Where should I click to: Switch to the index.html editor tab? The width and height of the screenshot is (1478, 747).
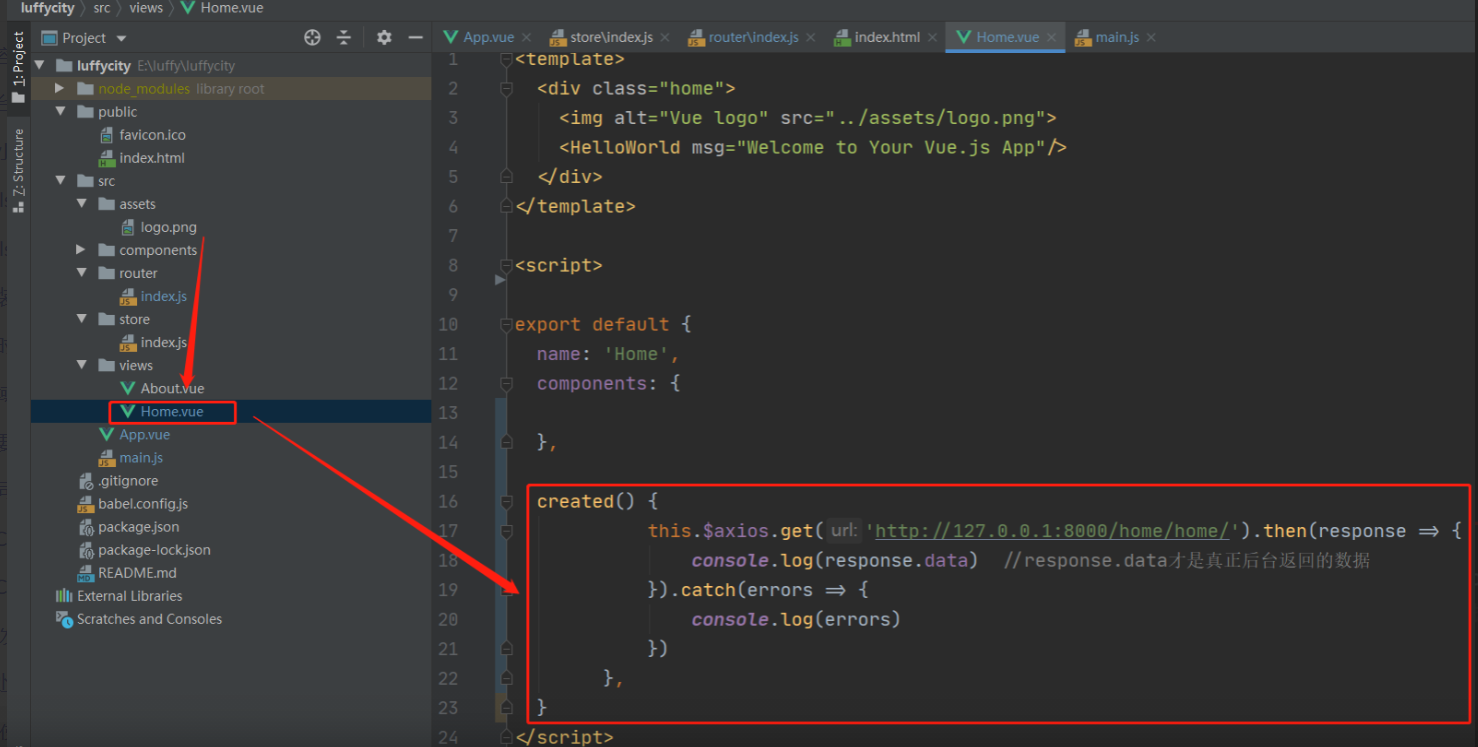click(886, 37)
